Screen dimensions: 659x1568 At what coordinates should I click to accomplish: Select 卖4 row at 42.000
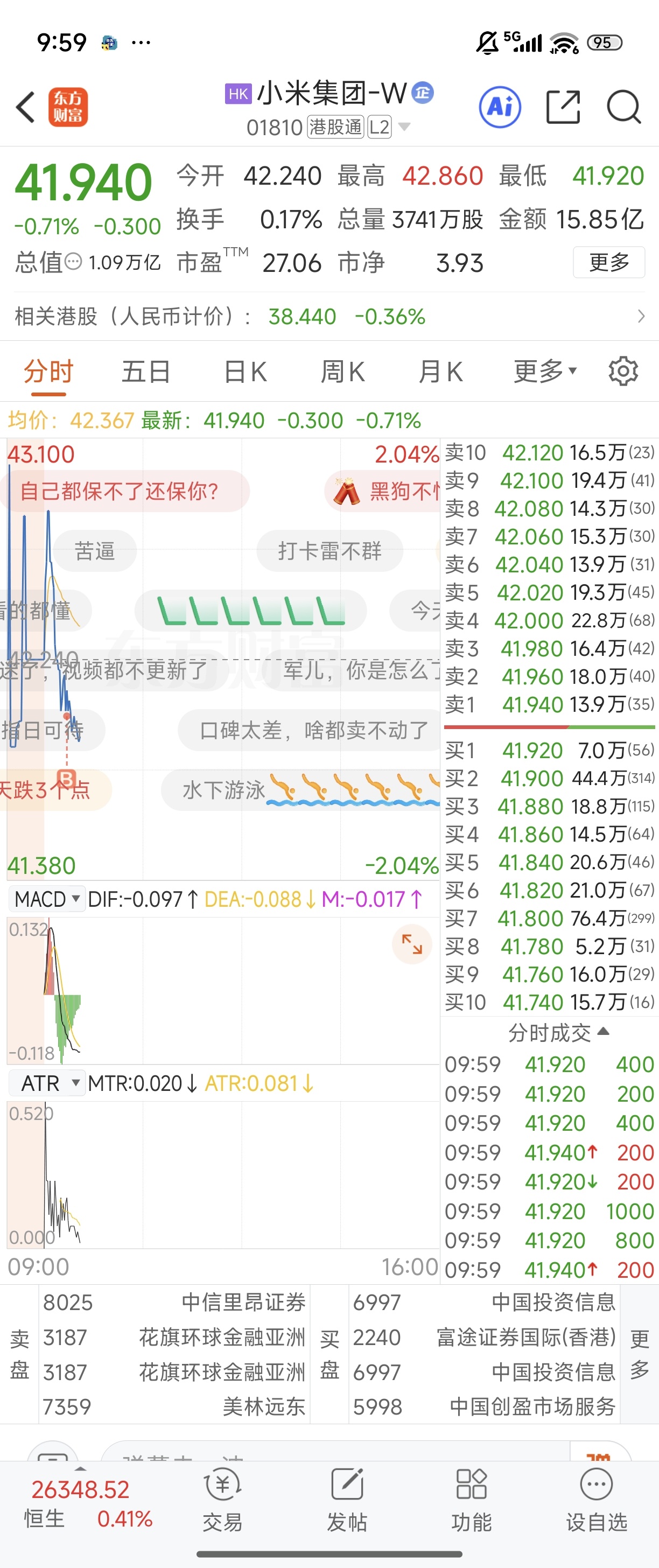550,620
